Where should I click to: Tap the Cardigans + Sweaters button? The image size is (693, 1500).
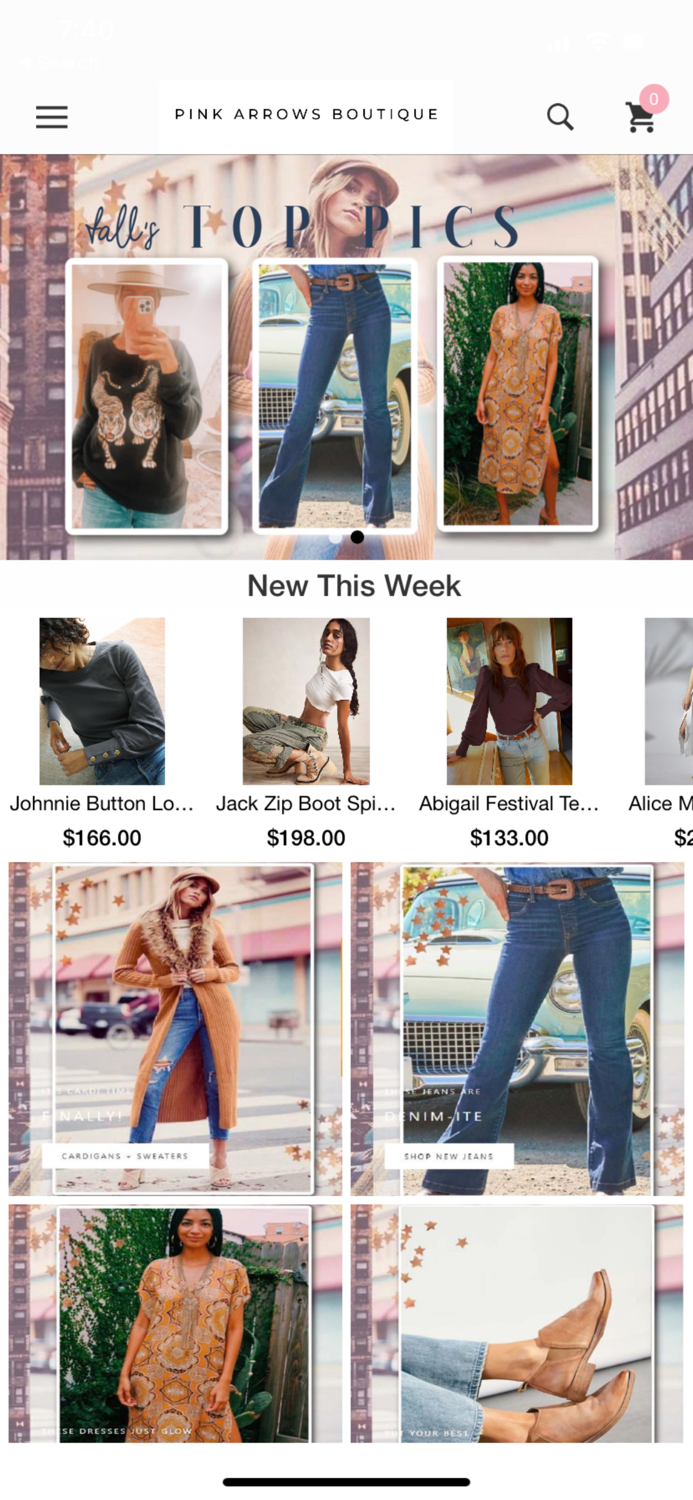tap(125, 1156)
